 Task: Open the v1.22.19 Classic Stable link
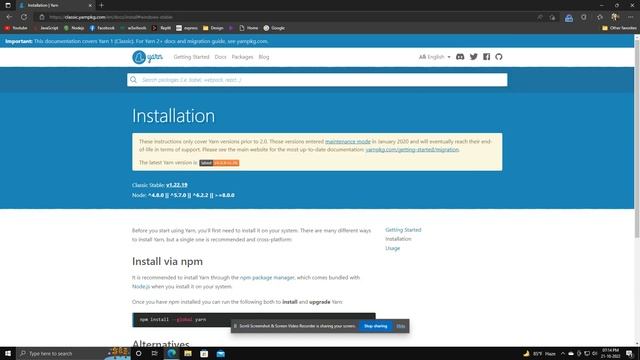tap(177, 185)
